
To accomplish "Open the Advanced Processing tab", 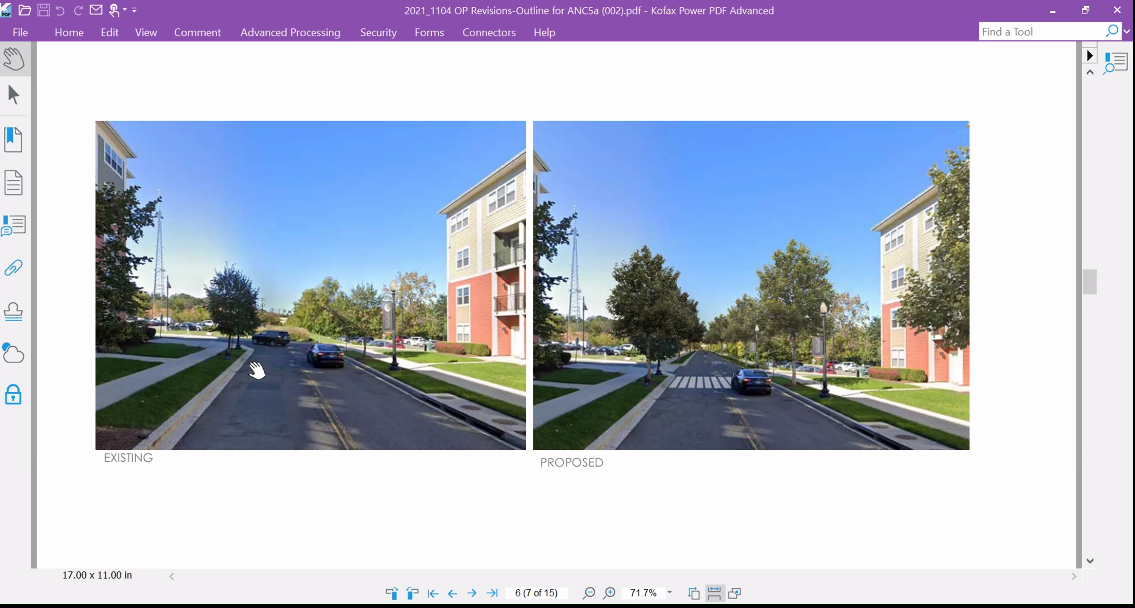I will (x=290, y=32).
